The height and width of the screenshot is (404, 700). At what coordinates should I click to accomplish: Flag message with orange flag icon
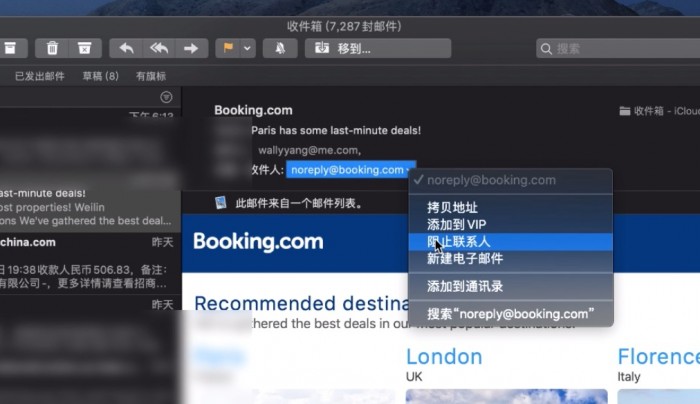(x=228, y=48)
